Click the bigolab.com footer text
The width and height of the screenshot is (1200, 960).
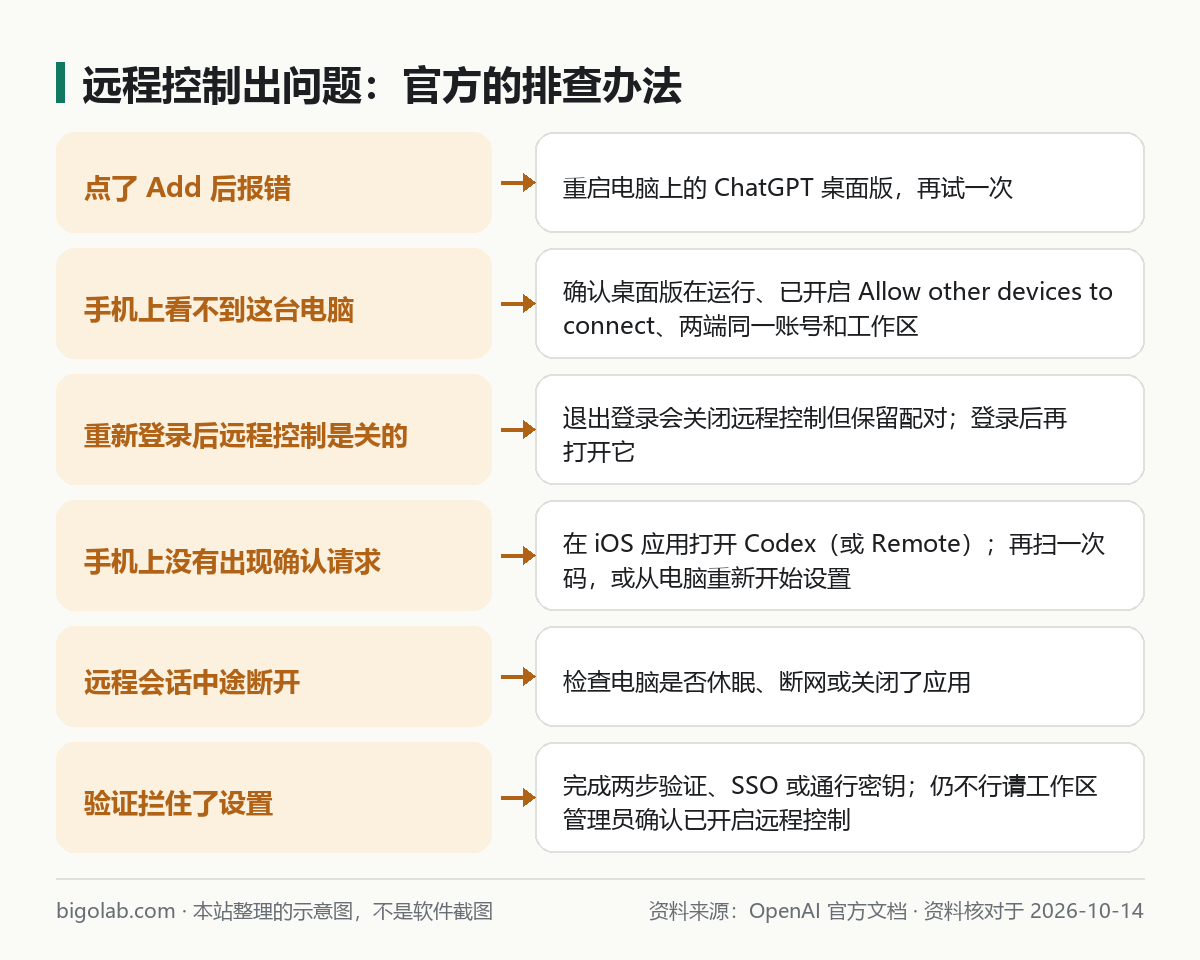tap(116, 911)
